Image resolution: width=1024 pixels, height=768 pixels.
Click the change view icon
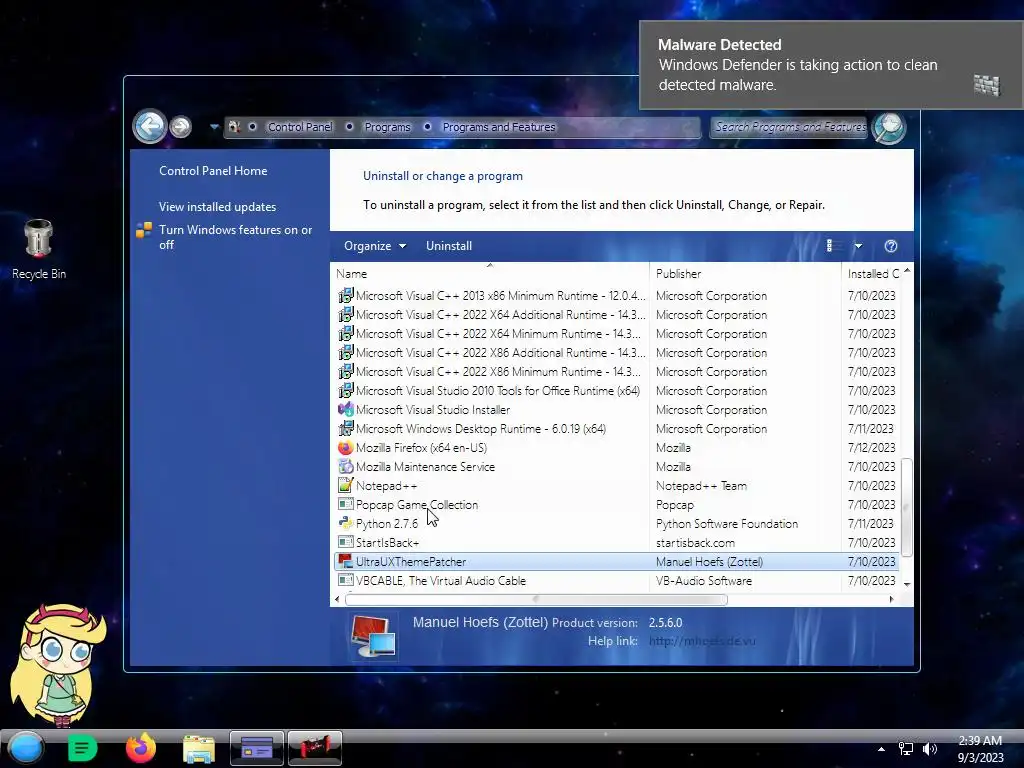831,246
